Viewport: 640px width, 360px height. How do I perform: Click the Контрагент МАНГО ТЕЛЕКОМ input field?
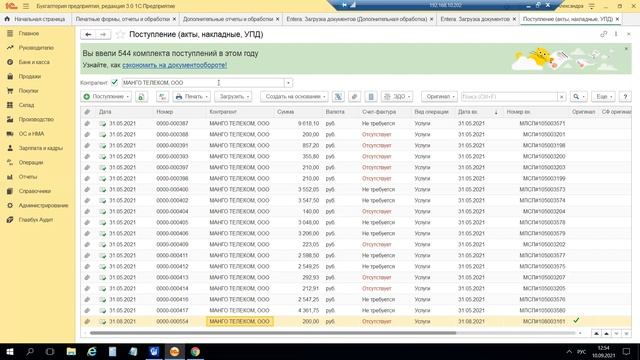pyautogui.click(x=203, y=83)
